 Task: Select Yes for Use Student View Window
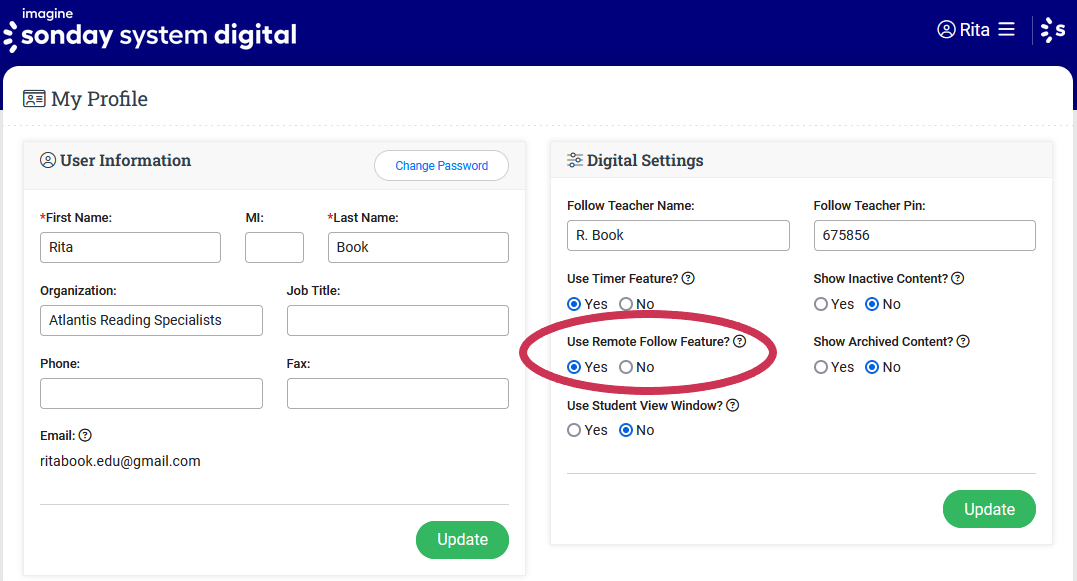point(574,430)
